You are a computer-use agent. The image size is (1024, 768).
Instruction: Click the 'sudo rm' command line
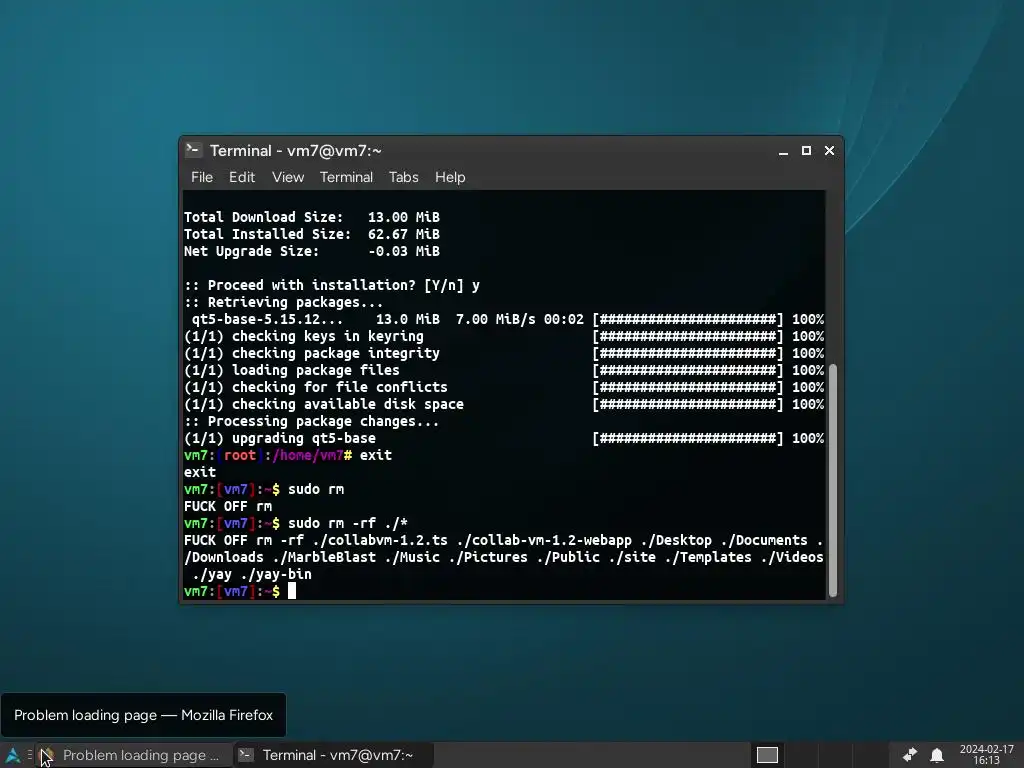pyautogui.click(x=264, y=489)
